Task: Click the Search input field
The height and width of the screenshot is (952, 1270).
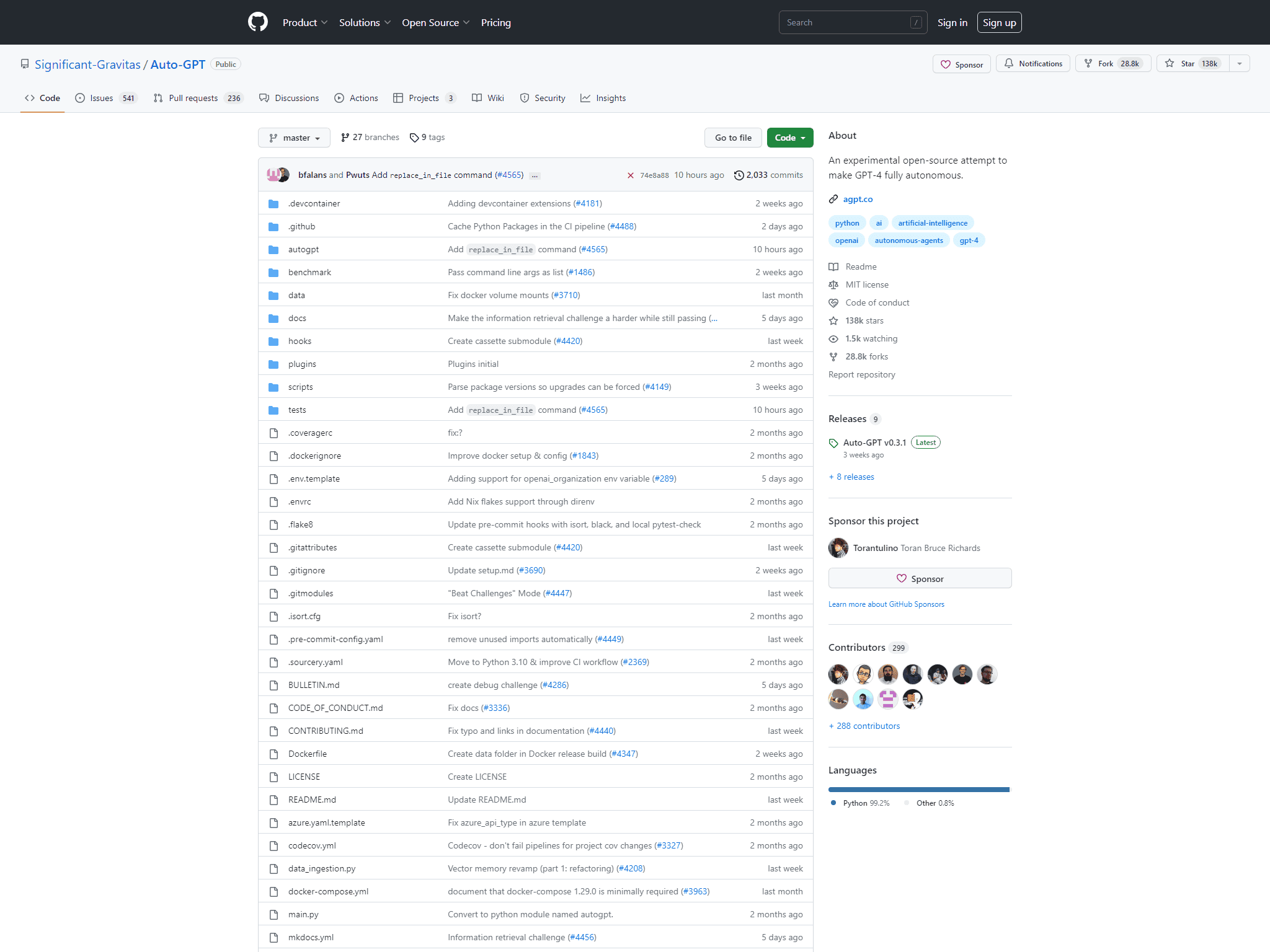Action: tap(853, 22)
